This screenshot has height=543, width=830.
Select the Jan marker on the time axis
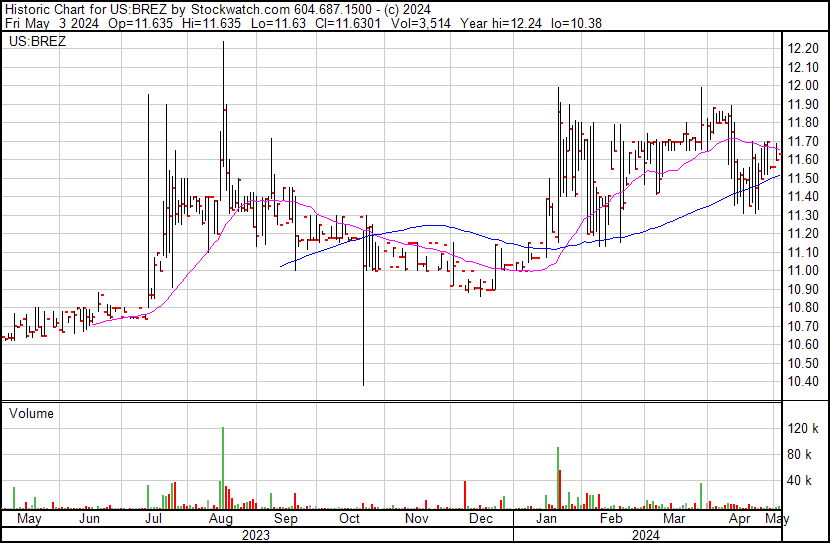[x=546, y=520]
